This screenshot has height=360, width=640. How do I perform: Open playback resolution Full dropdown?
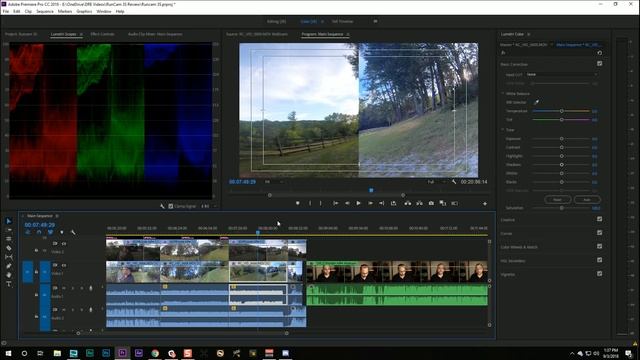point(436,182)
